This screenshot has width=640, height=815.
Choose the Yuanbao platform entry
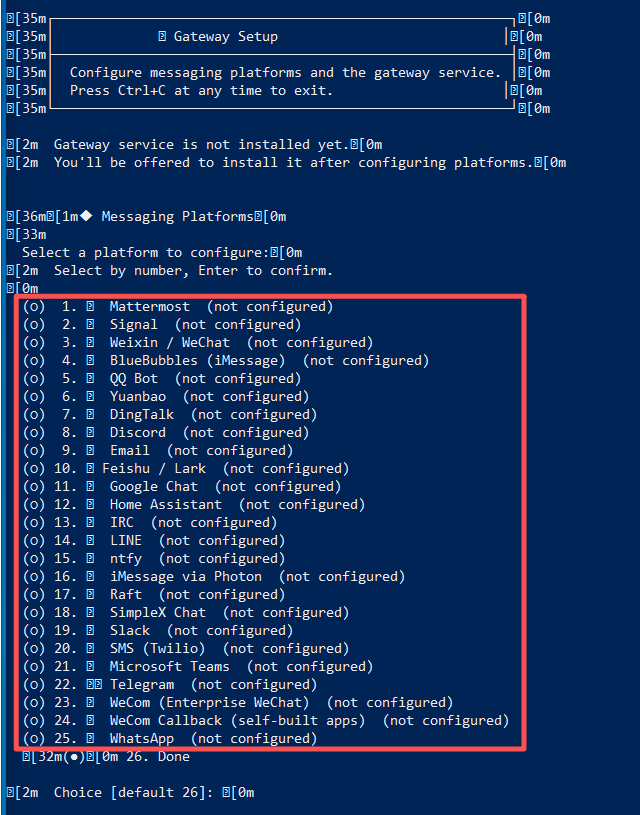click(166, 397)
